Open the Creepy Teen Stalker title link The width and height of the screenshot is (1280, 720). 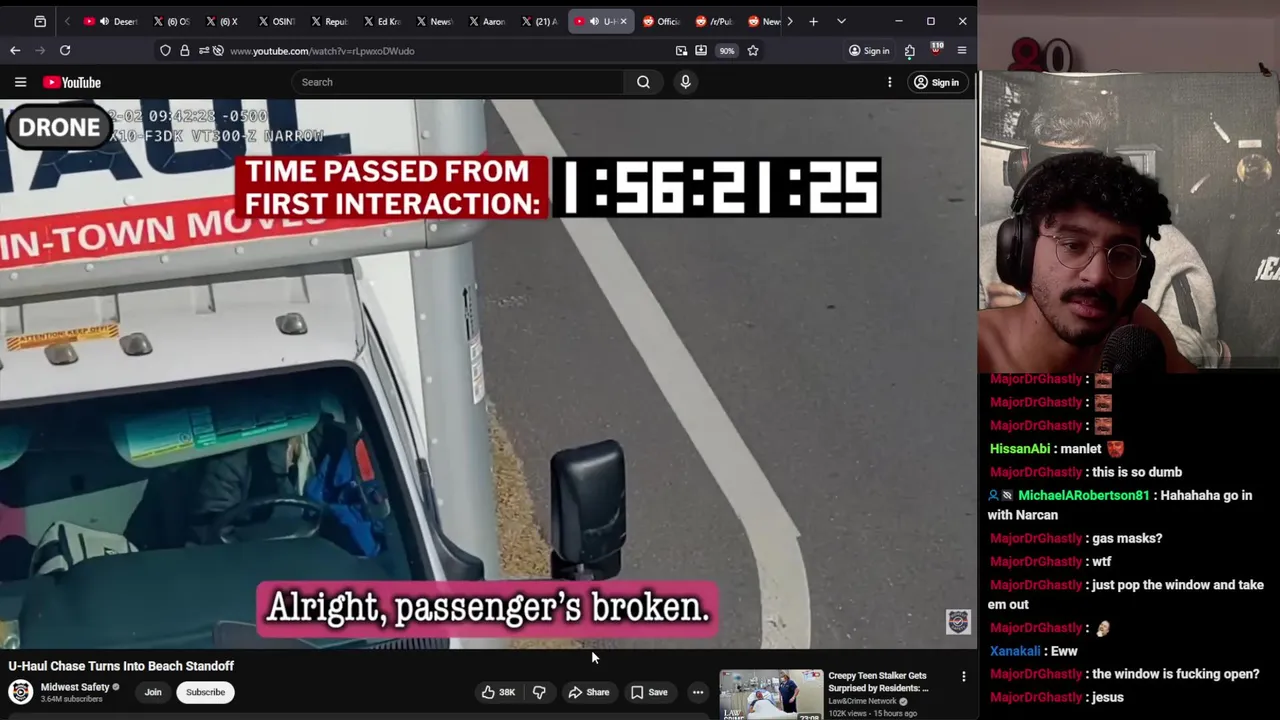pyautogui.click(x=878, y=682)
